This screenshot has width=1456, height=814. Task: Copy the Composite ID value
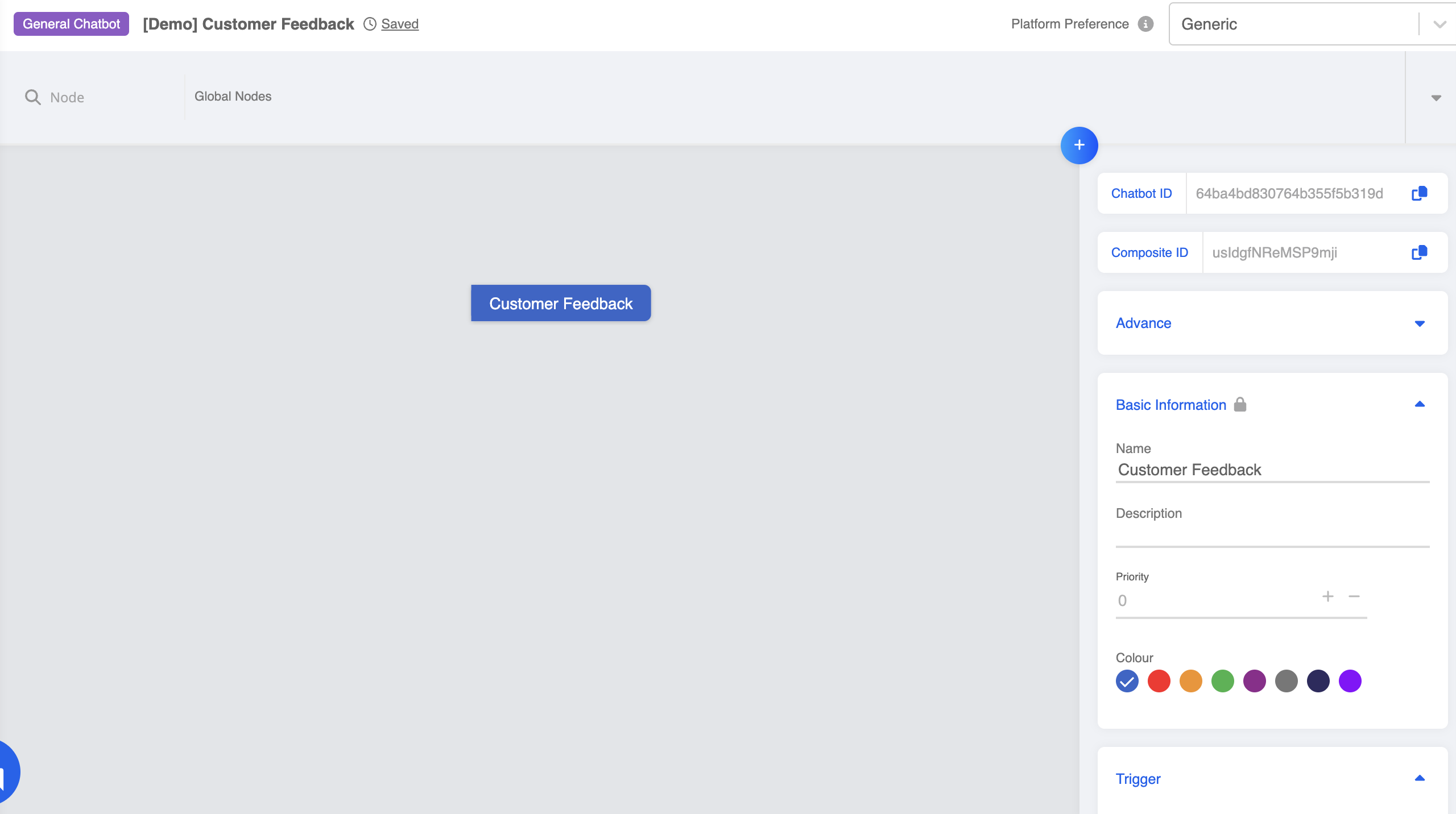click(x=1419, y=252)
